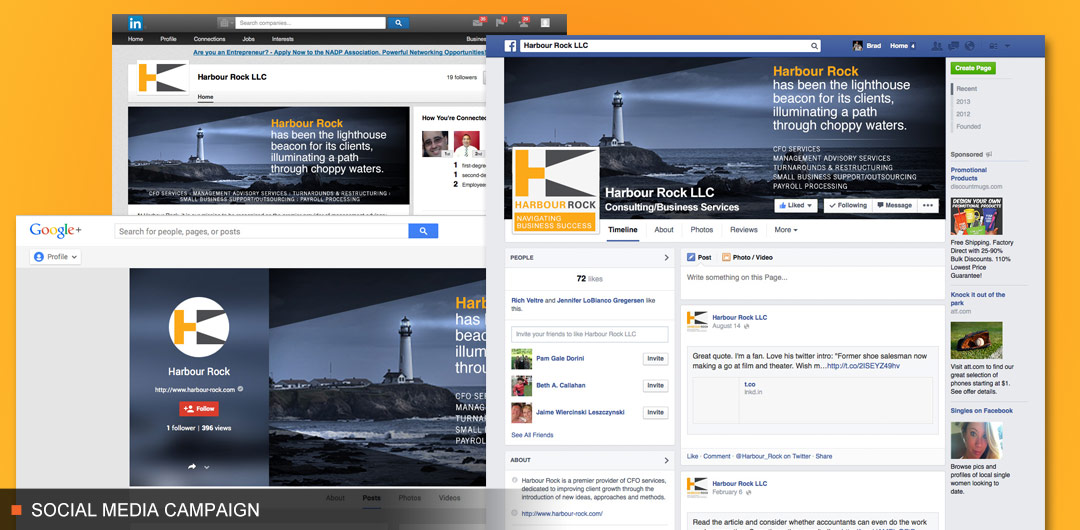
Task: Open Facebook More tab dropdown
Action: [x=786, y=230]
